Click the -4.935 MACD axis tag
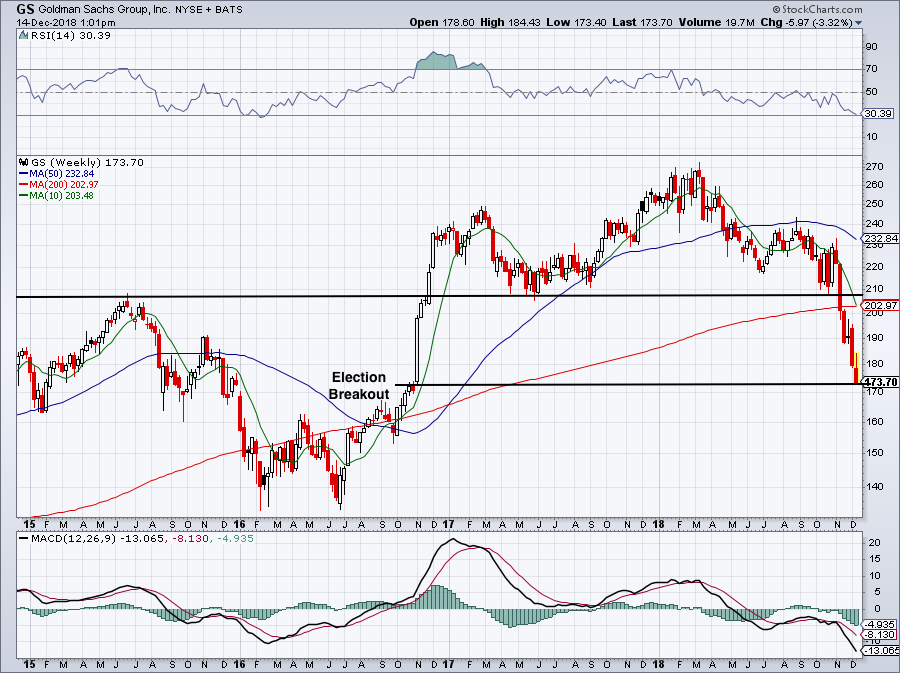The image size is (900, 673). (x=879, y=624)
